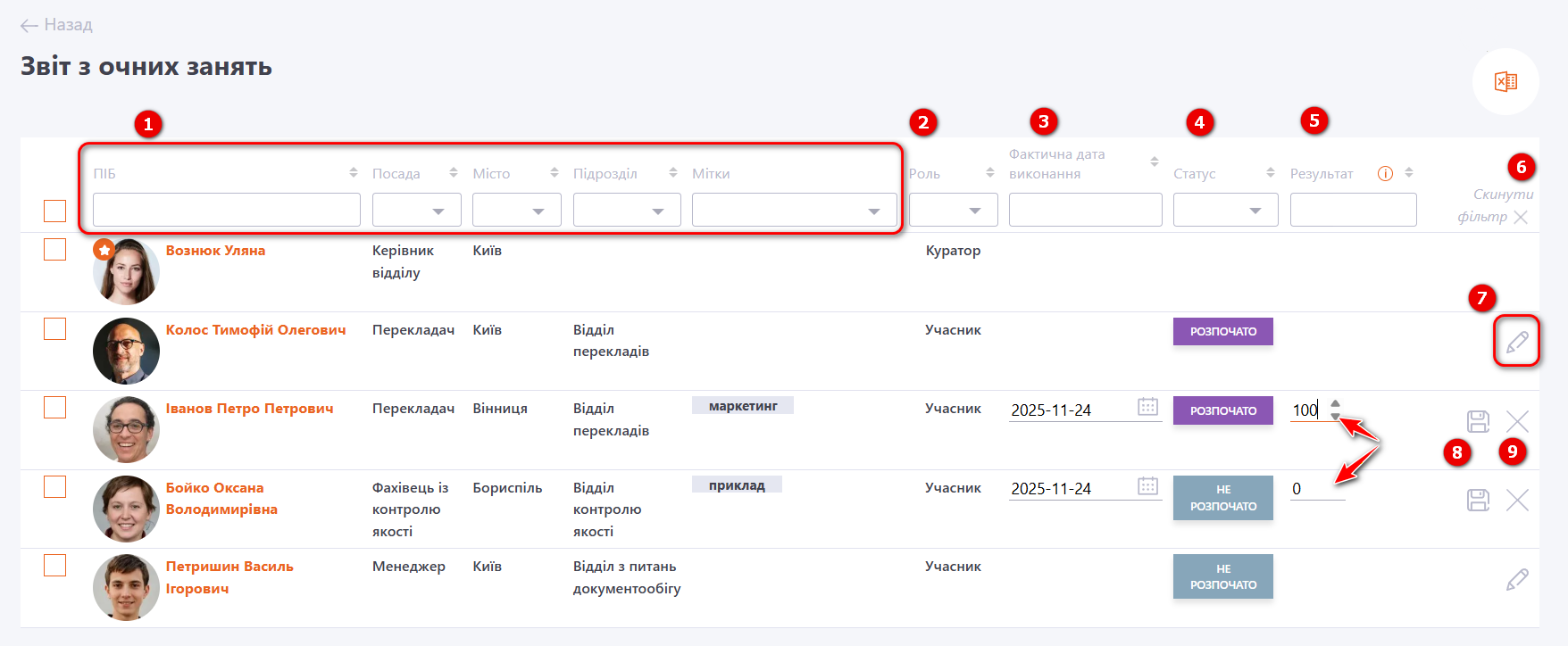
Task: Toggle the select-all checkbox in header
Action: point(55,211)
